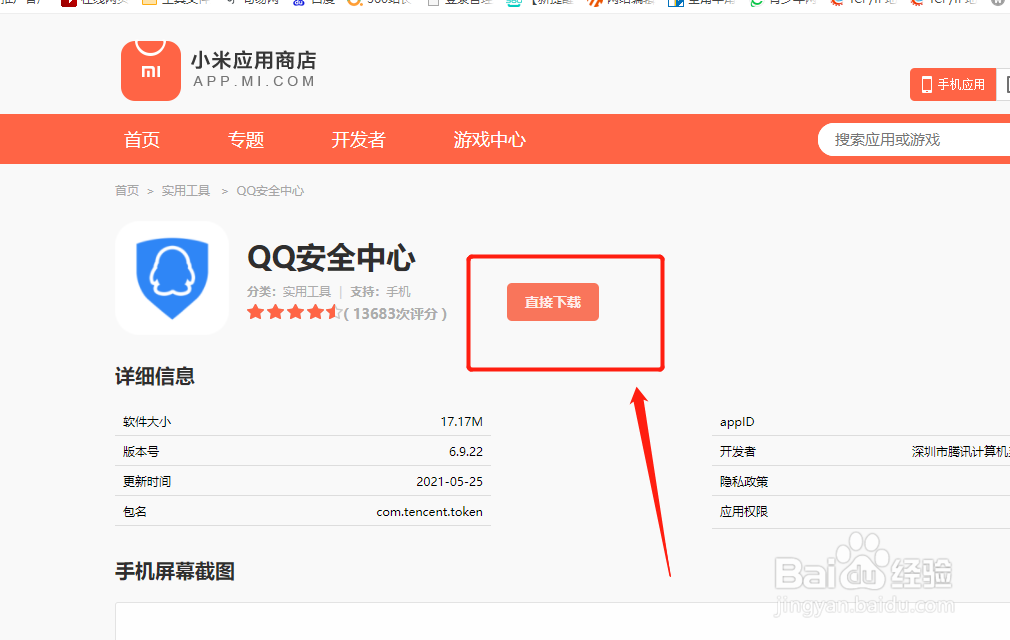Image resolution: width=1010 pixels, height=640 pixels.
Task: Click the com.tencent.token package name
Action: point(430,512)
